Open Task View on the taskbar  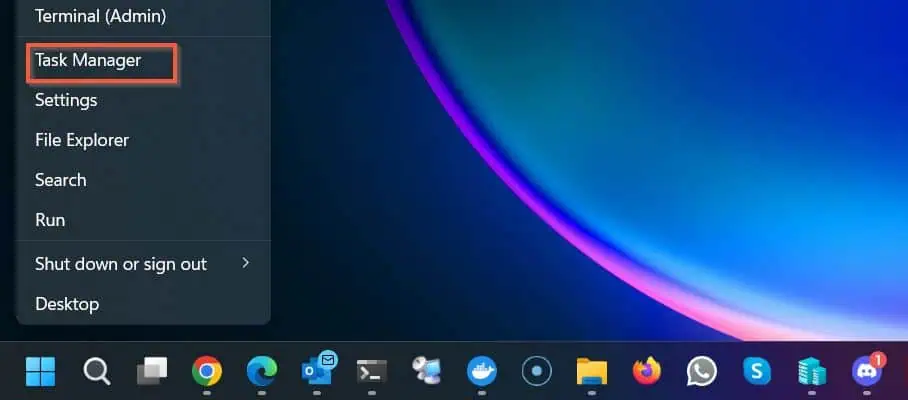pyautogui.click(x=152, y=371)
